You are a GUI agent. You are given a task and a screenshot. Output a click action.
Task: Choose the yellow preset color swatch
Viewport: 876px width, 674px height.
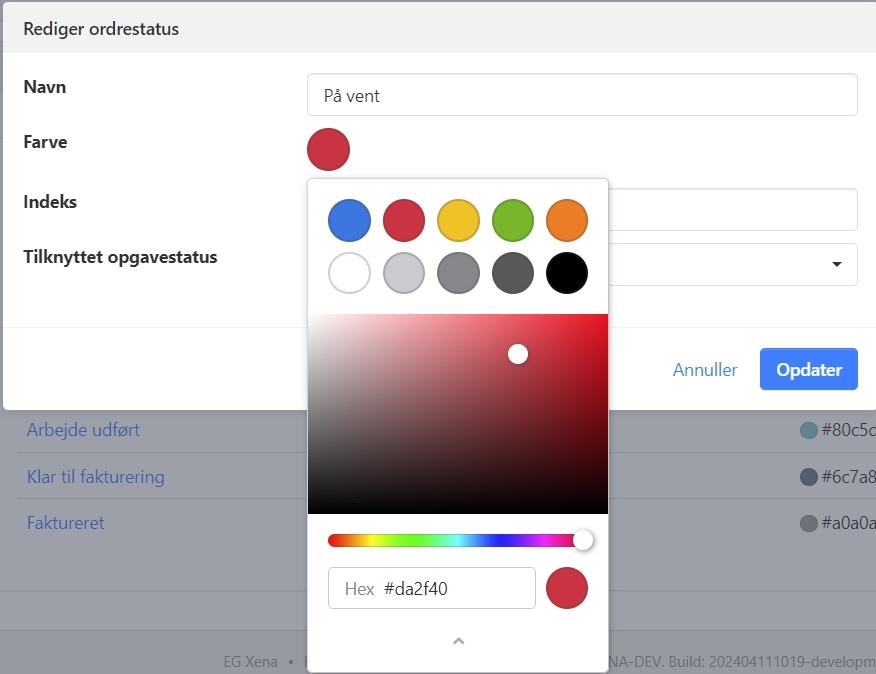[458, 220]
